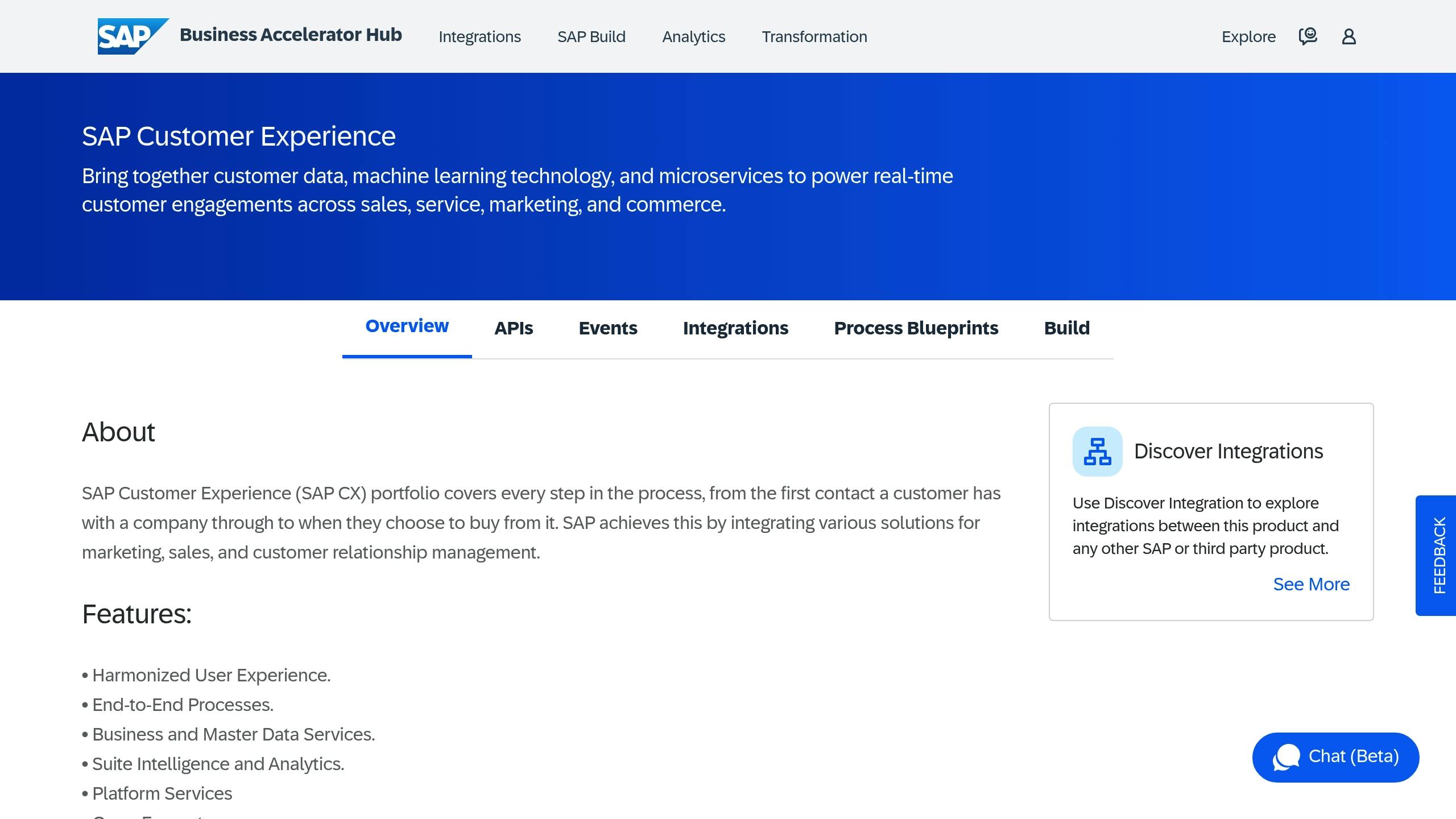The width and height of the screenshot is (1456, 819).
Task: Open the Integrations tab below the banner
Action: [x=735, y=328]
